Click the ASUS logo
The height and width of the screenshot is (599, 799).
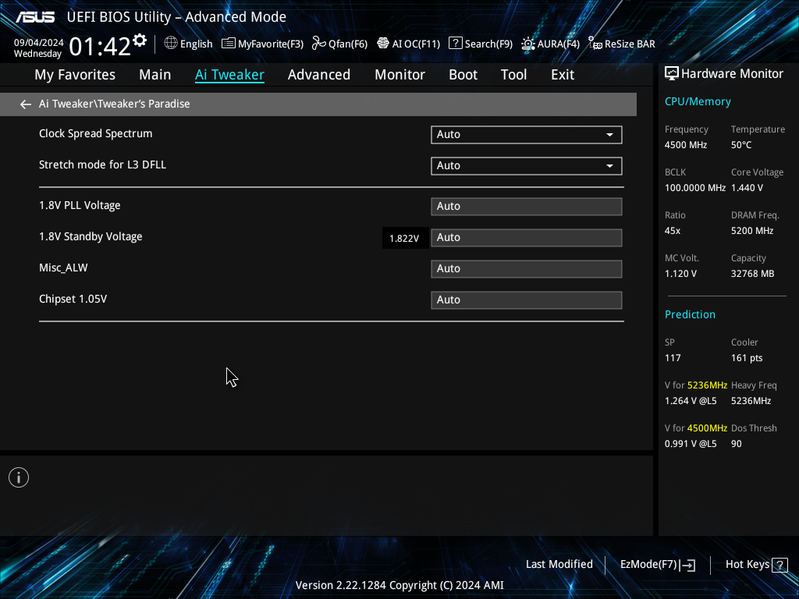[x=35, y=17]
